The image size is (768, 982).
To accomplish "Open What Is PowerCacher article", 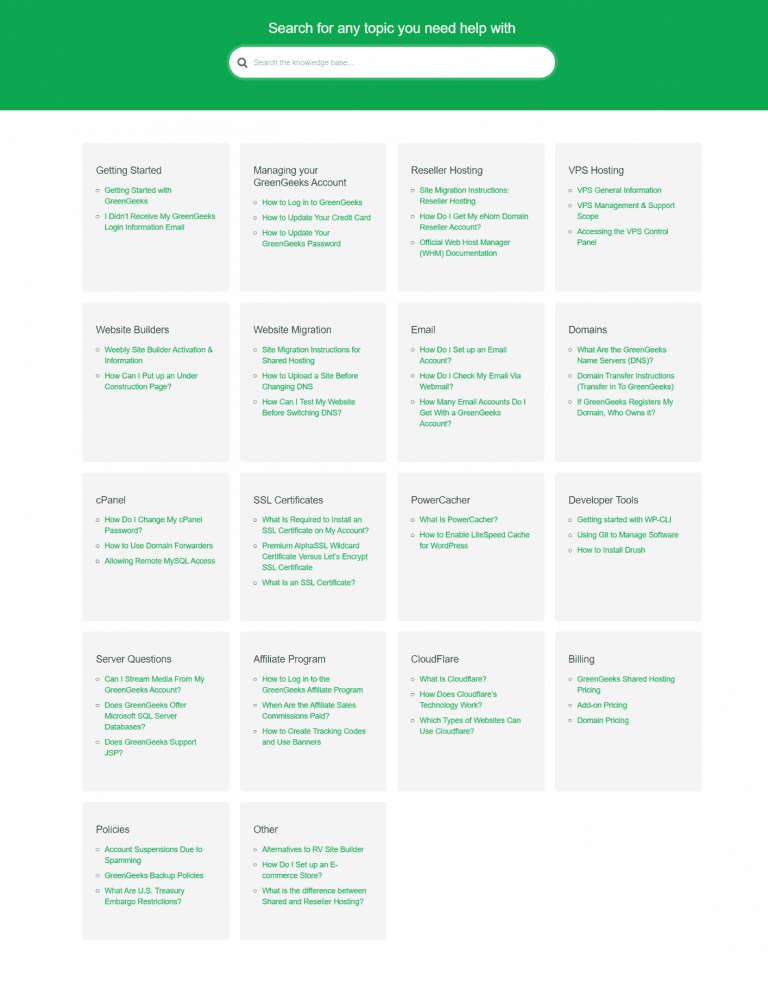I will pyautogui.click(x=459, y=519).
